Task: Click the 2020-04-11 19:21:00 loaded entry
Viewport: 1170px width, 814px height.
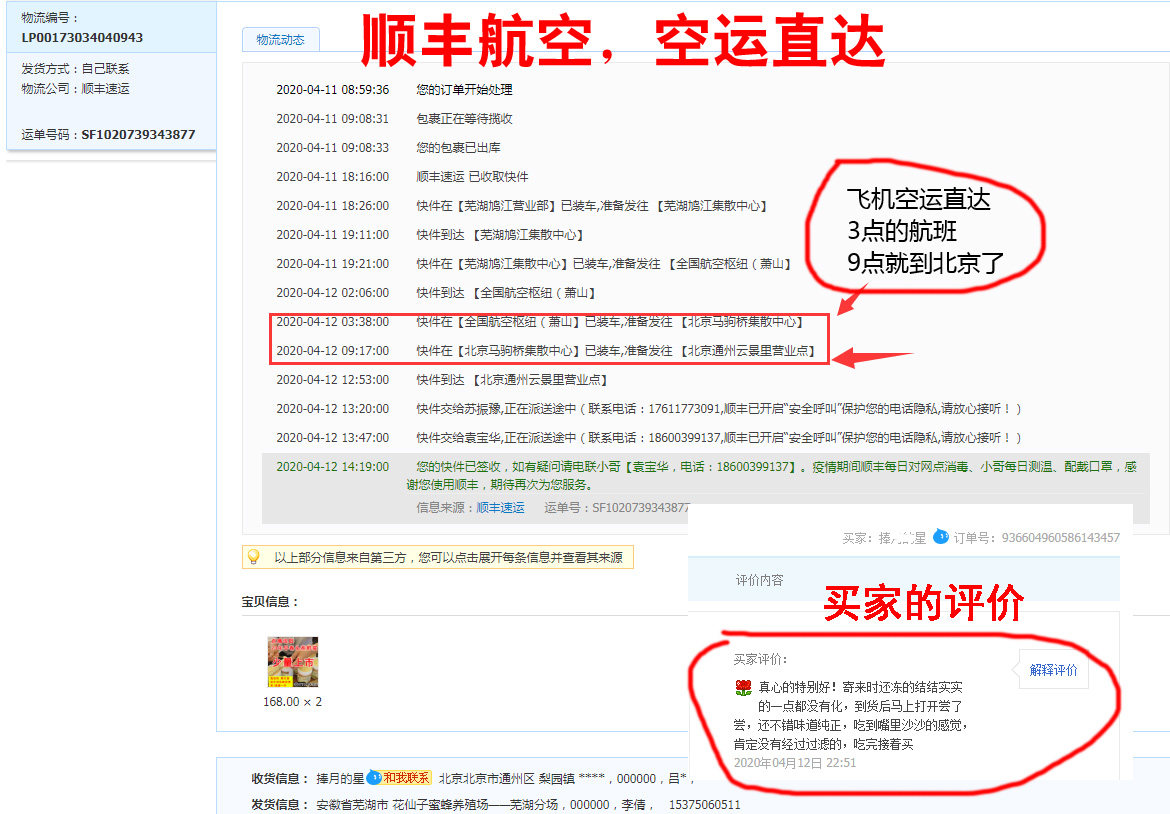Action: click(x=534, y=264)
